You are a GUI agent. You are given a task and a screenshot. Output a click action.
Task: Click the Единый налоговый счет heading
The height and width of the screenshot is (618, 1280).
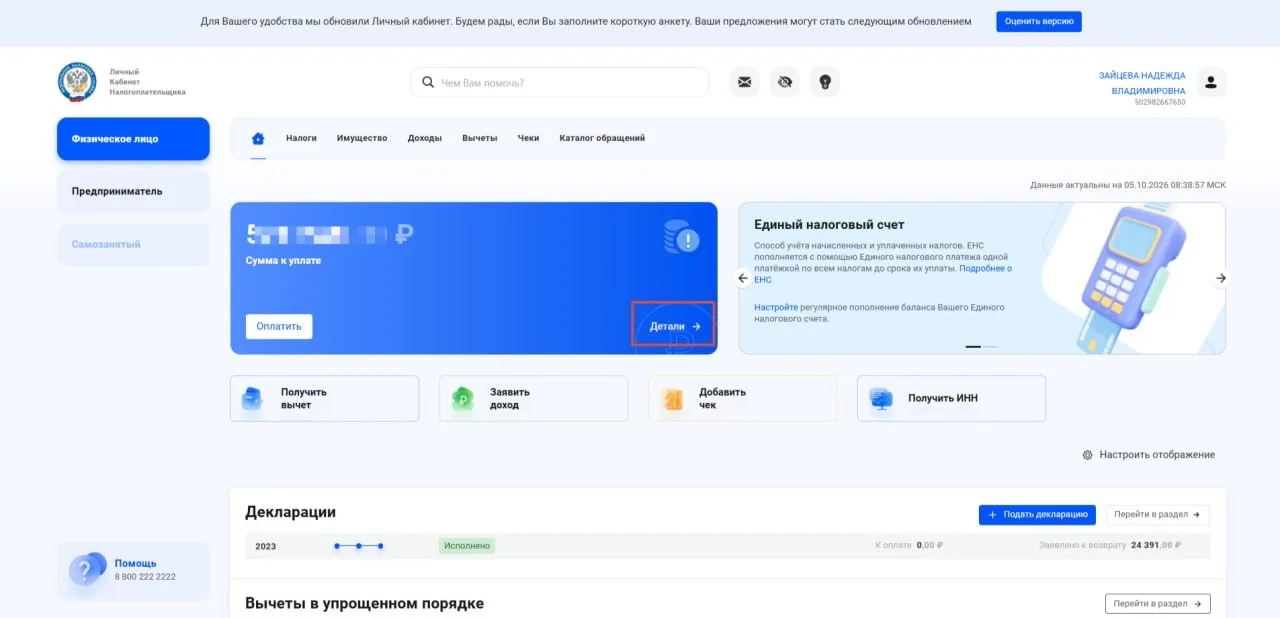829,225
